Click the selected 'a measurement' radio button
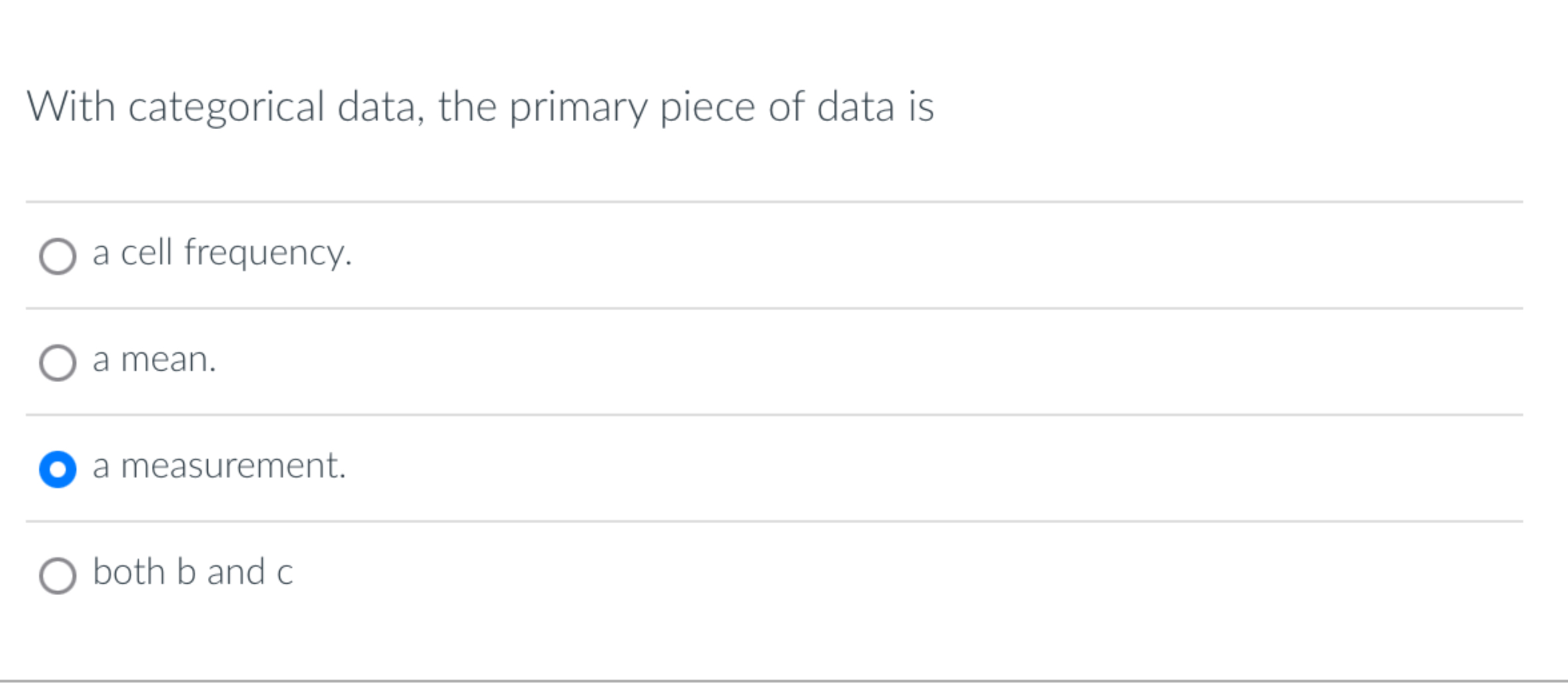This screenshot has height=683, width=1568. click(59, 467)
